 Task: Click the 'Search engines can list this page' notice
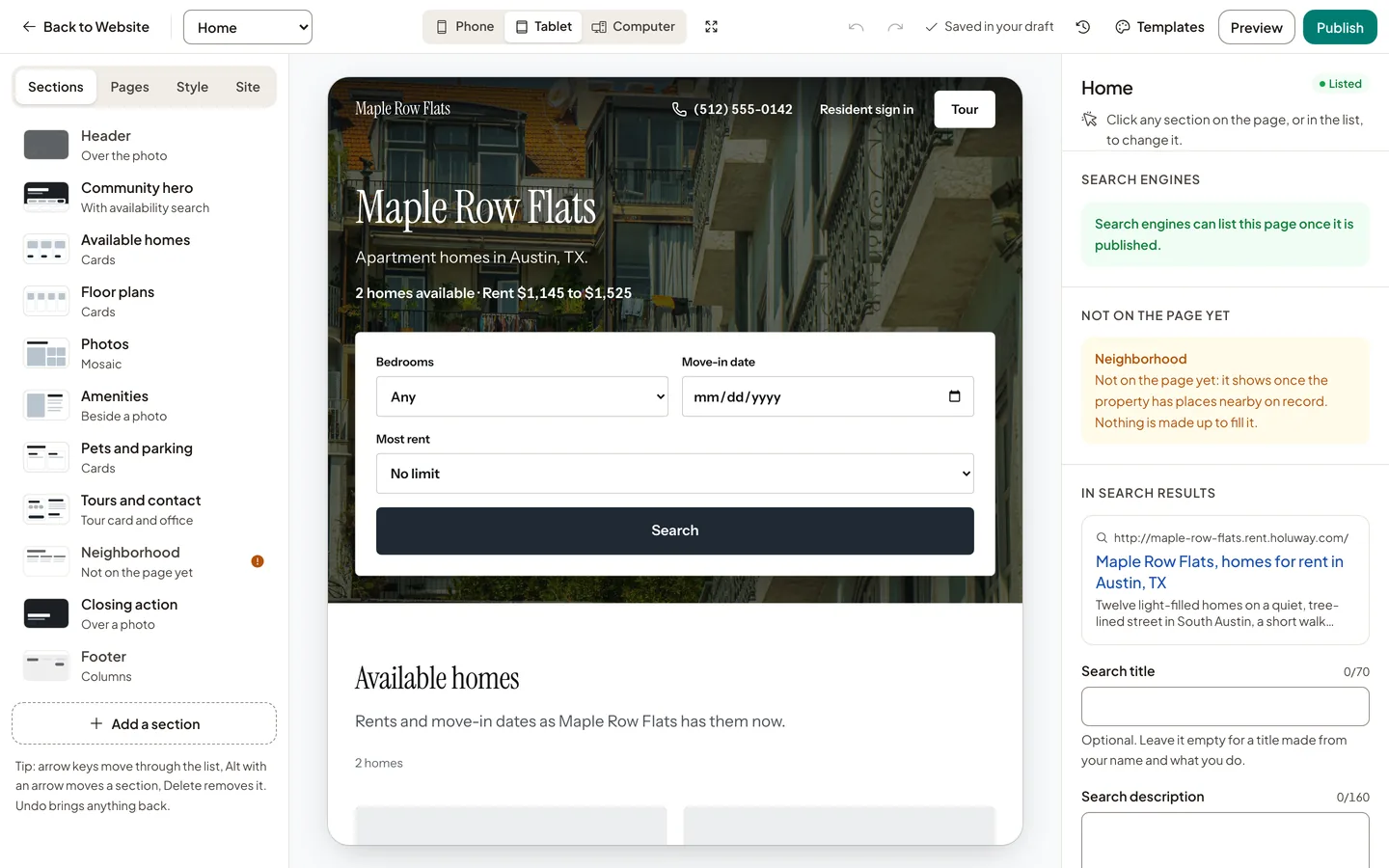(x=1225, y=234)
